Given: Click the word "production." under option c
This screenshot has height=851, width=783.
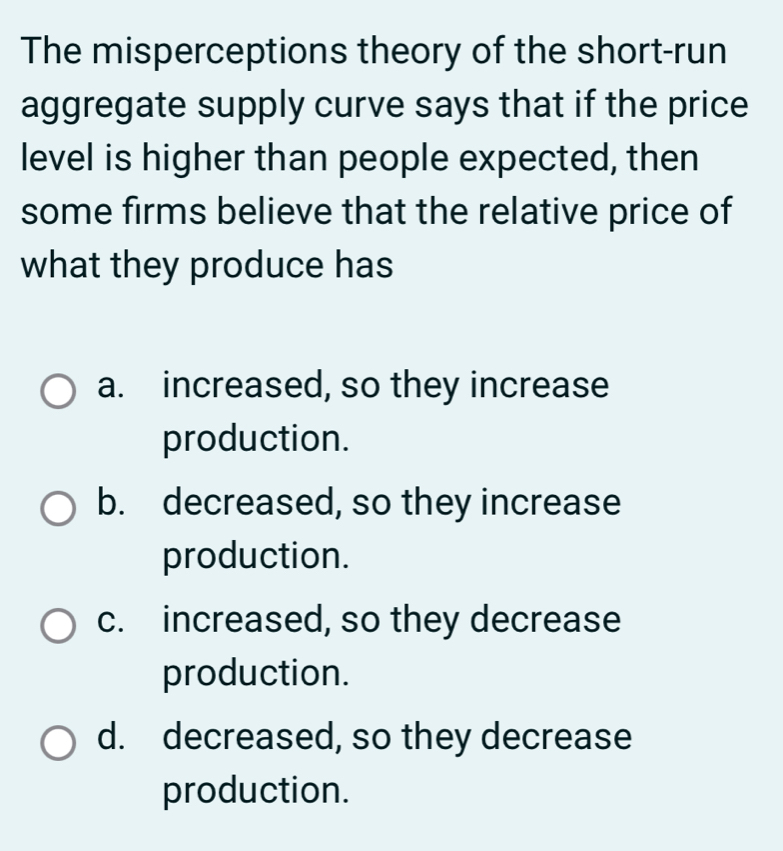Looking at the screenshot, I should coord(257,673).
